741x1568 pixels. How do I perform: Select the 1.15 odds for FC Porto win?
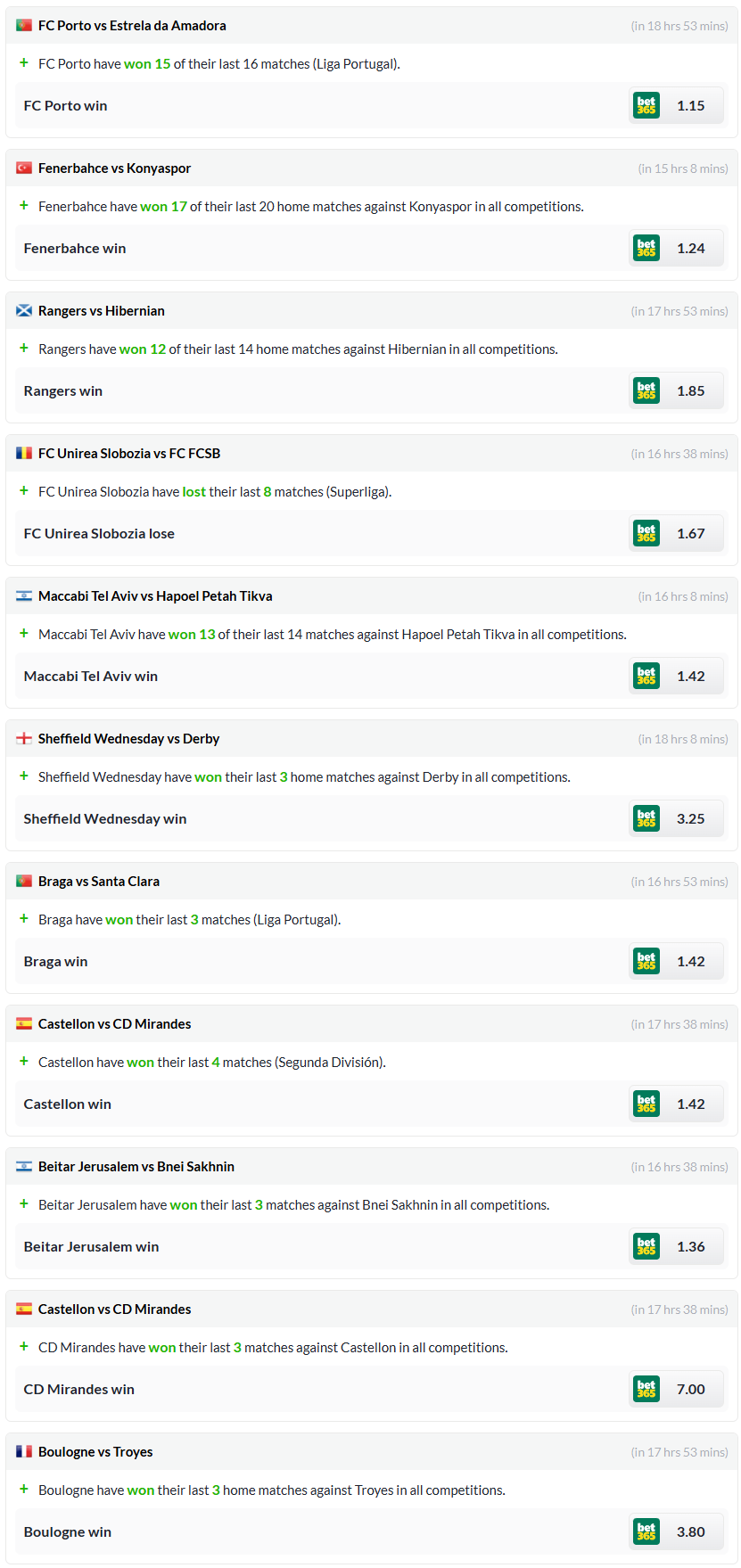[x=691, y=105]
